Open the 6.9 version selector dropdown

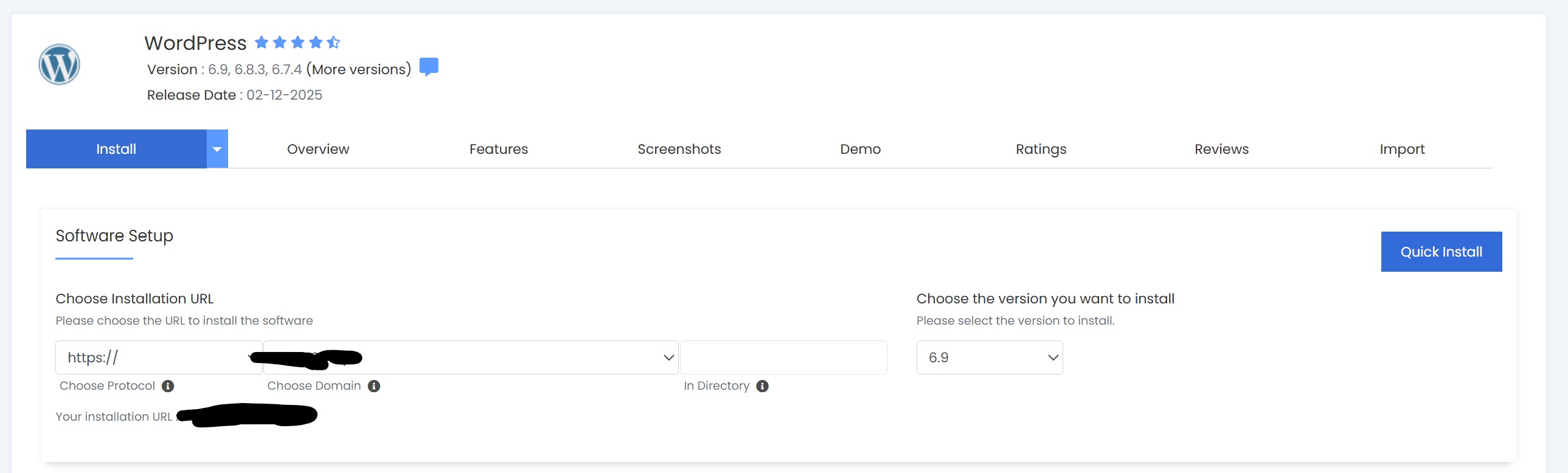pos(989,357)
